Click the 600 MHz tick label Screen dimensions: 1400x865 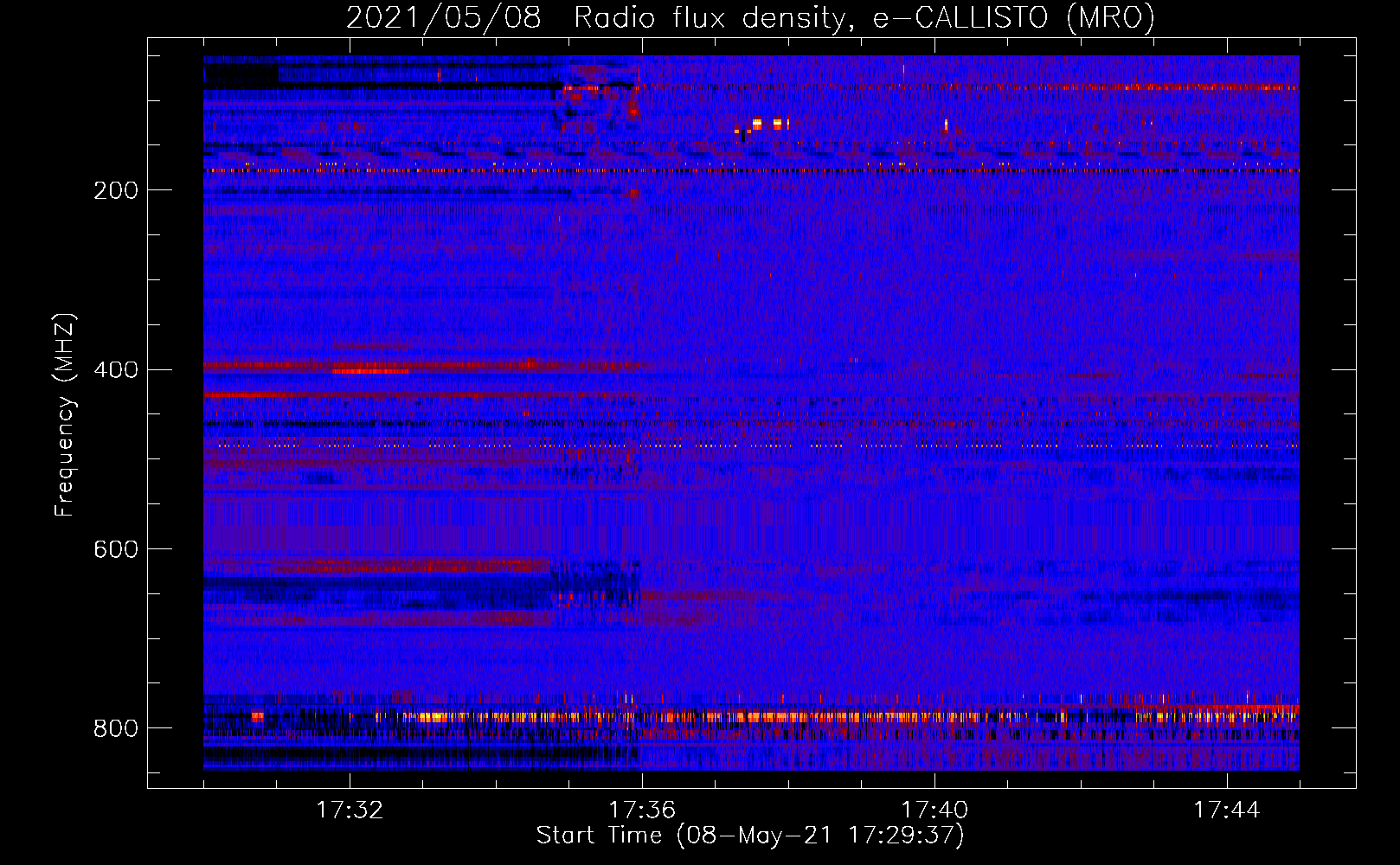pyautogui.click(x=116, y=550)
